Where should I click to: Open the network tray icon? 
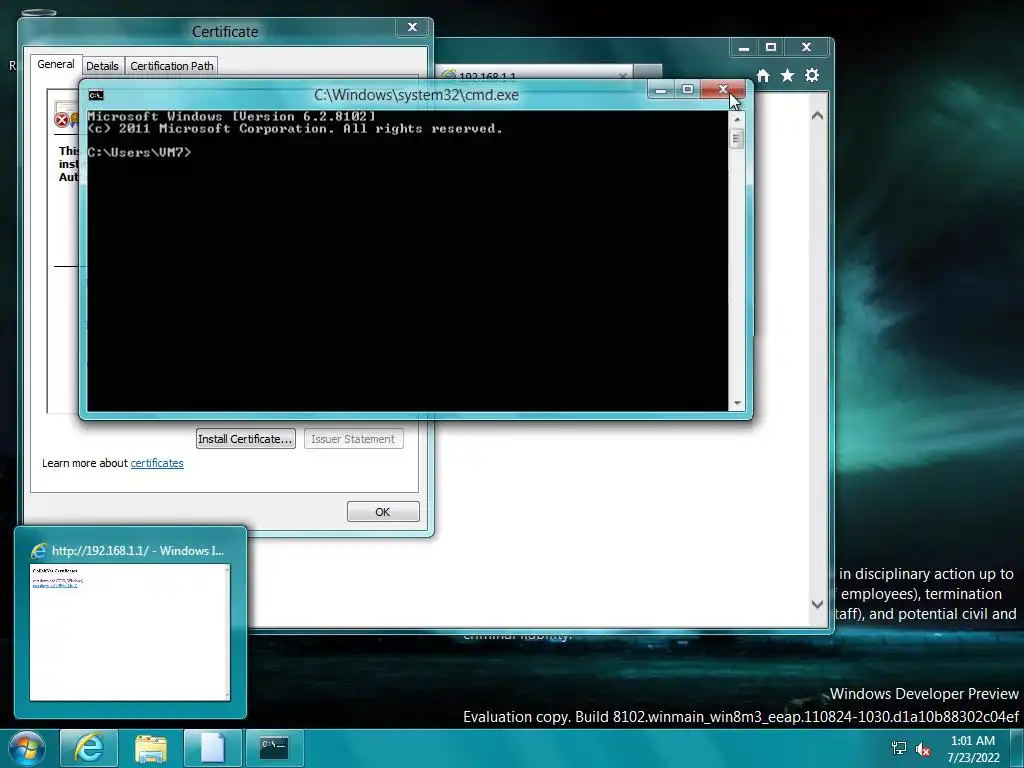pyautogui.click(x=899, y=748)
